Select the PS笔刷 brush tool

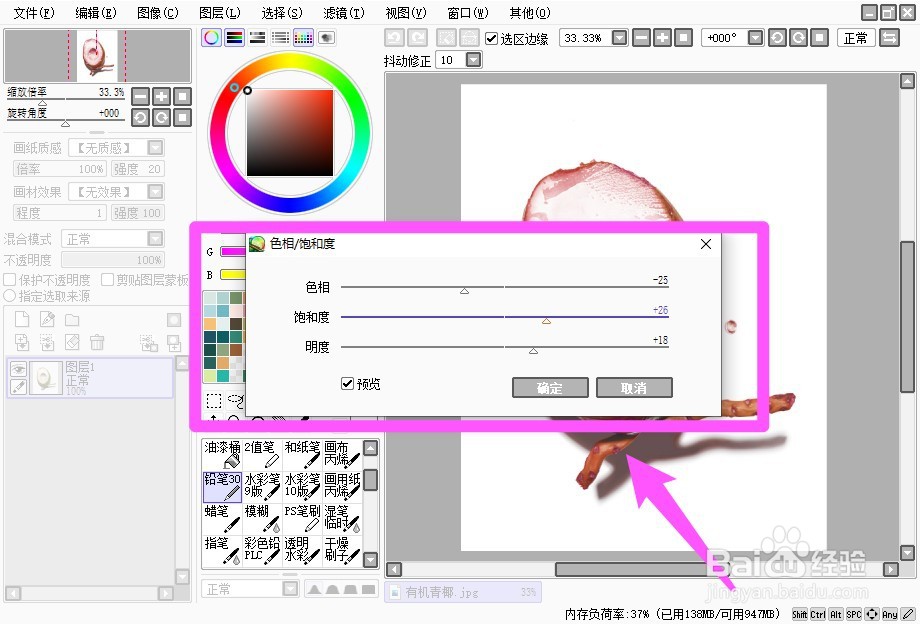coord(302,518)
